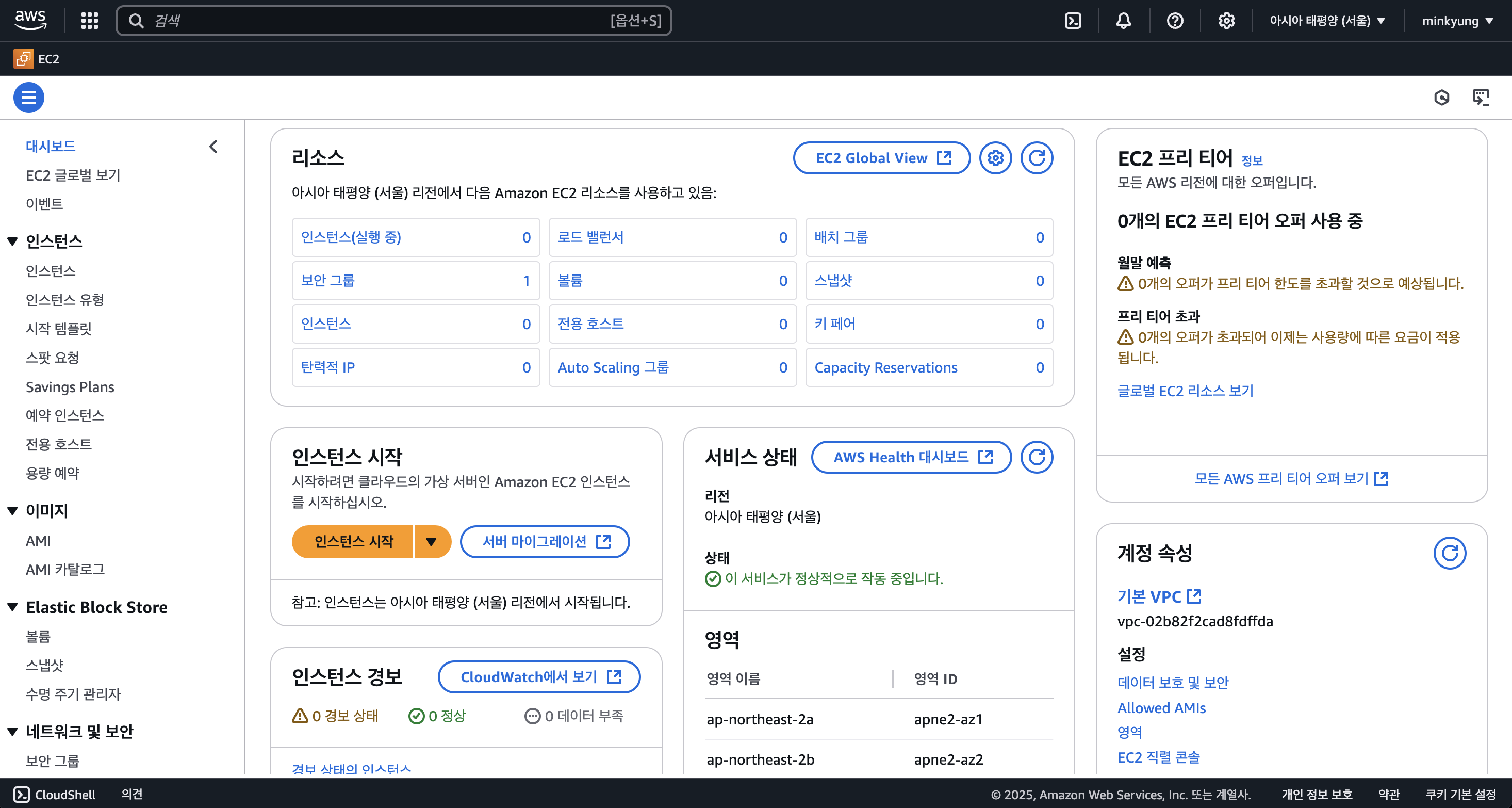Open 시작 템플릿 in the sidebar
This screenshot has width=1512, height=808.
coord(59,328)
